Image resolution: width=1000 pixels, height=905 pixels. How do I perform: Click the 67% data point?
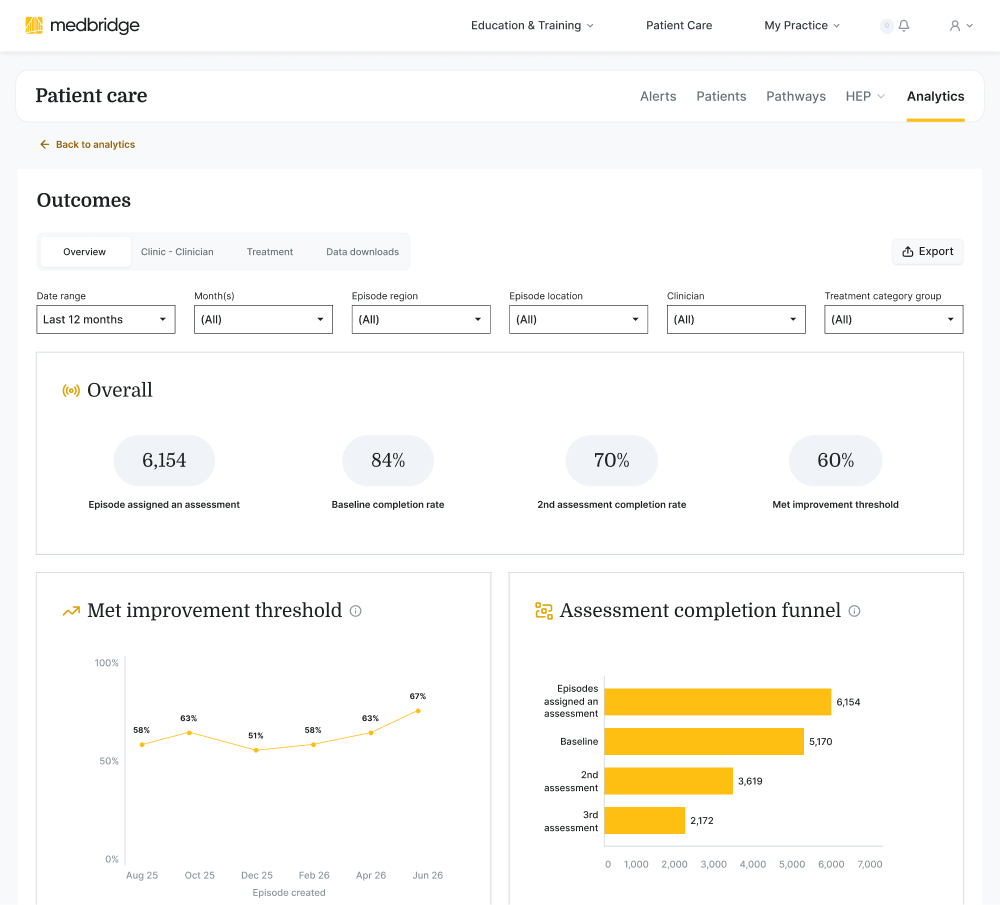[x=418, y=710]
